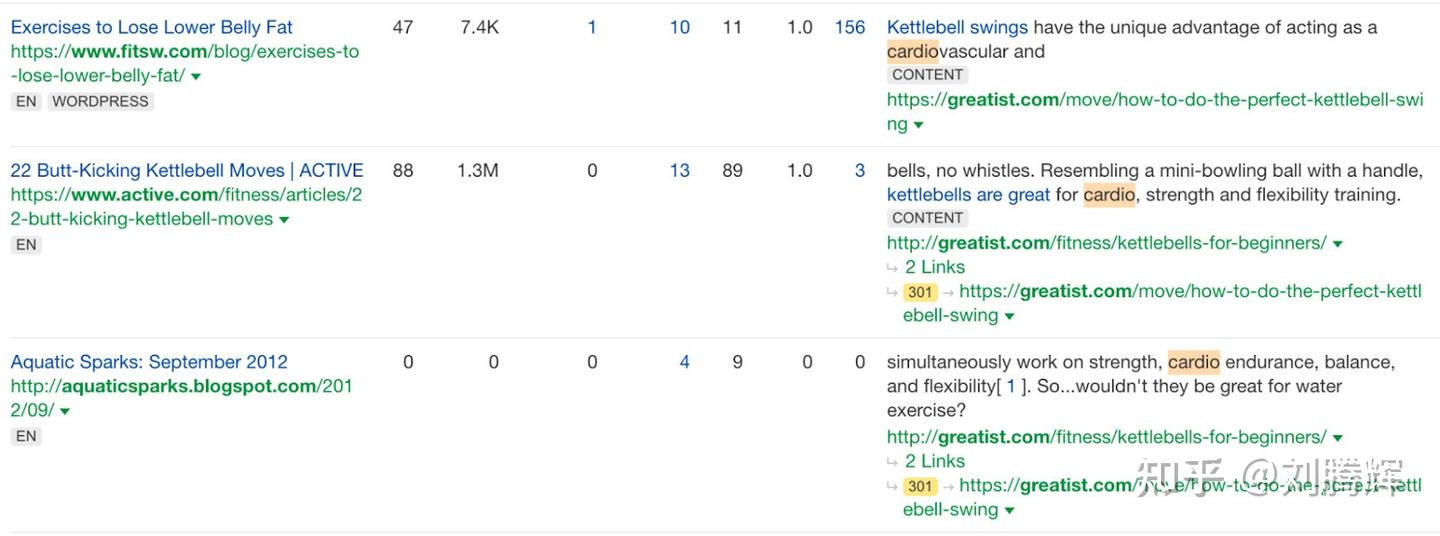1440x536 pixels.
Task: Expand the caret after the greatist.com kettlebell-swing URL in the first row
Action: point(918,125)
